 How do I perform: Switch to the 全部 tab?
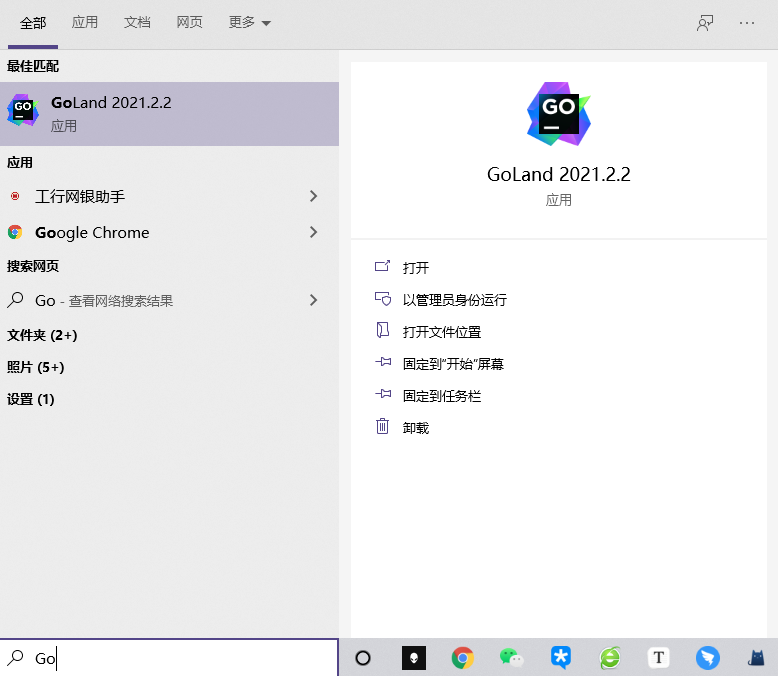(33, 23)
